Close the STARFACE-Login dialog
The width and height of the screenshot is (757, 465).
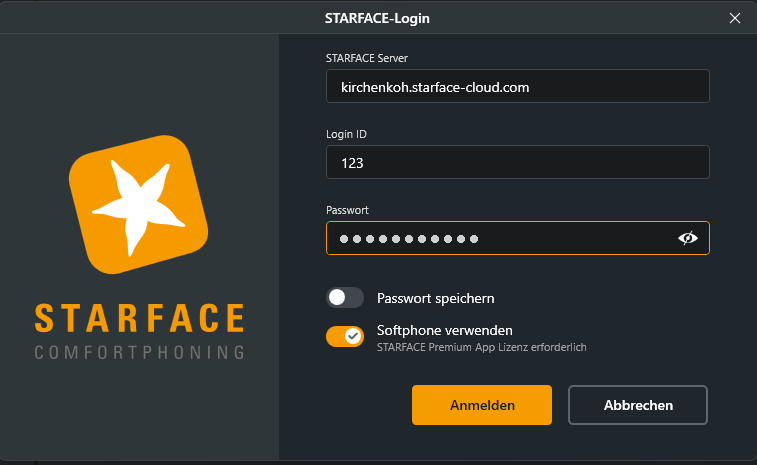point(735,18)
